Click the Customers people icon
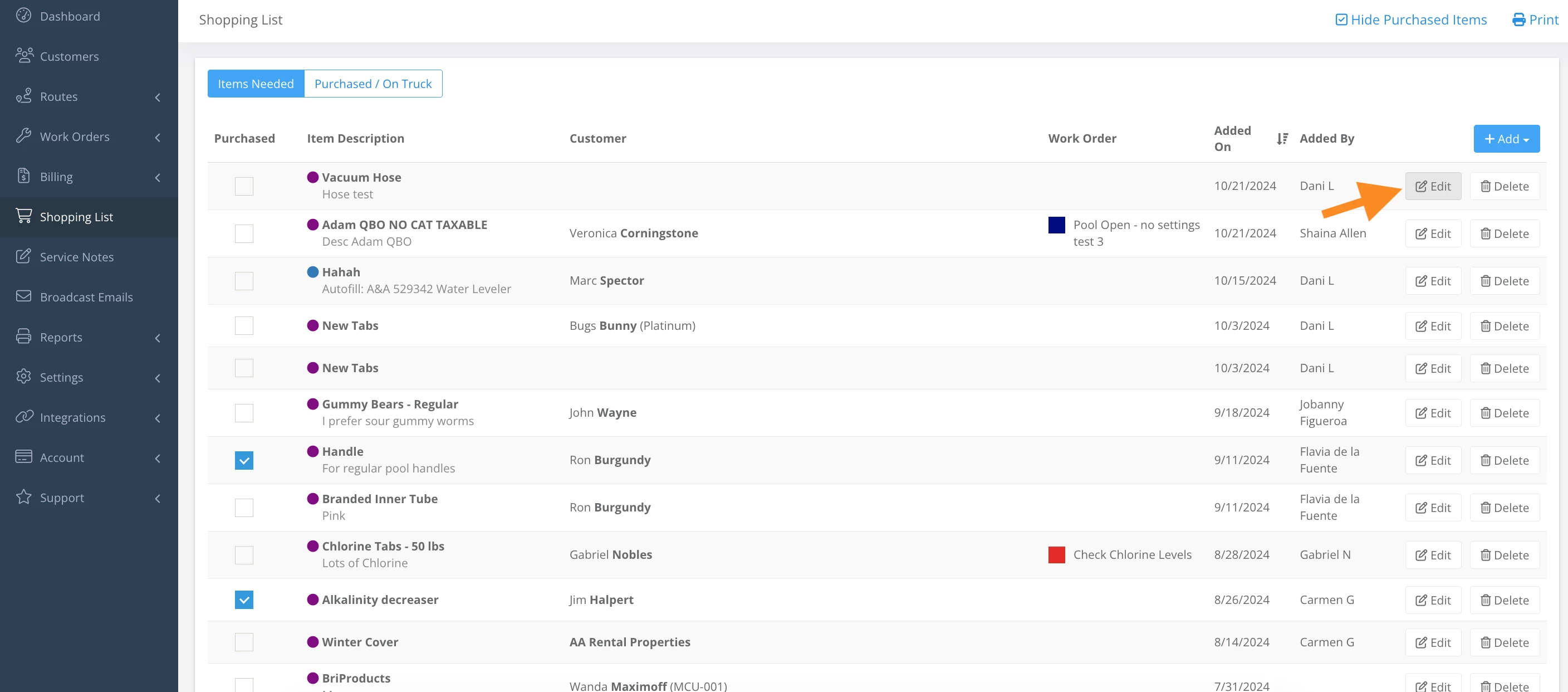 pyautogui.click(x=24, y=55)
